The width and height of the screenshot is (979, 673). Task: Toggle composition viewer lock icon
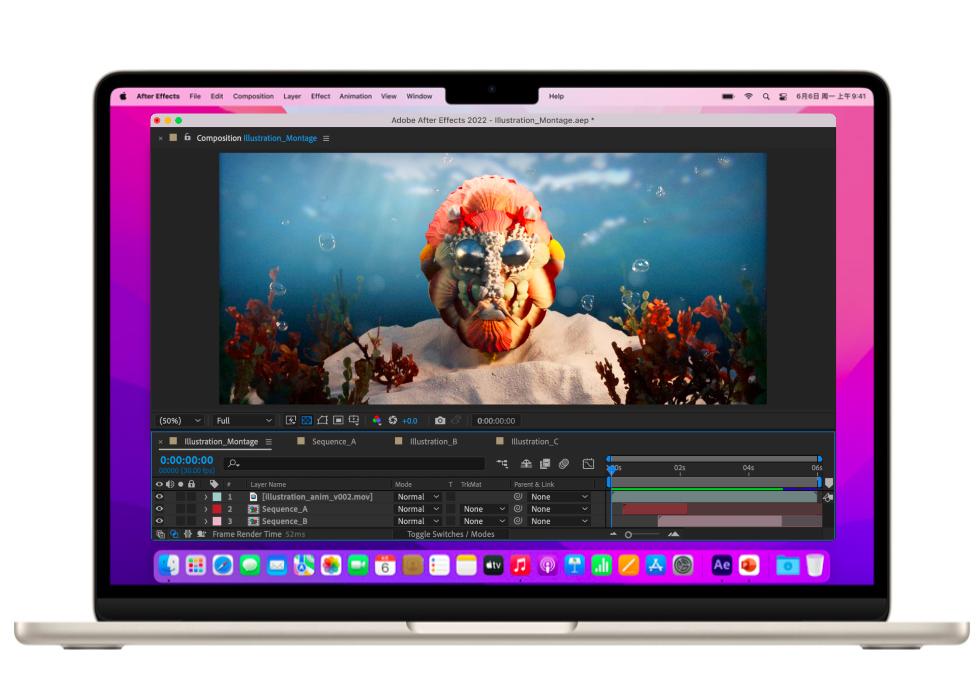(187, 137)
